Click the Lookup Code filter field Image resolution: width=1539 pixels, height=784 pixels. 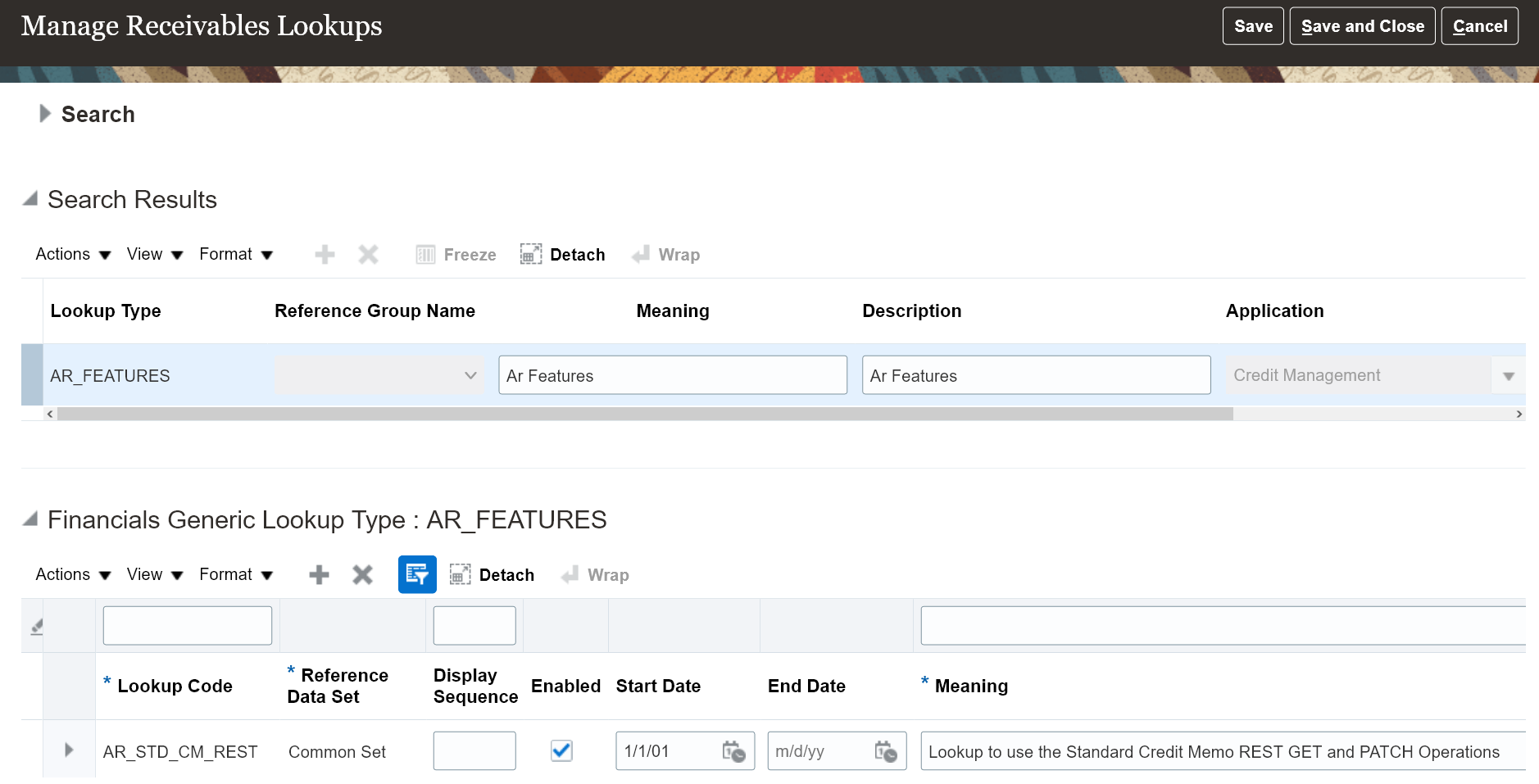click(187, 626)
